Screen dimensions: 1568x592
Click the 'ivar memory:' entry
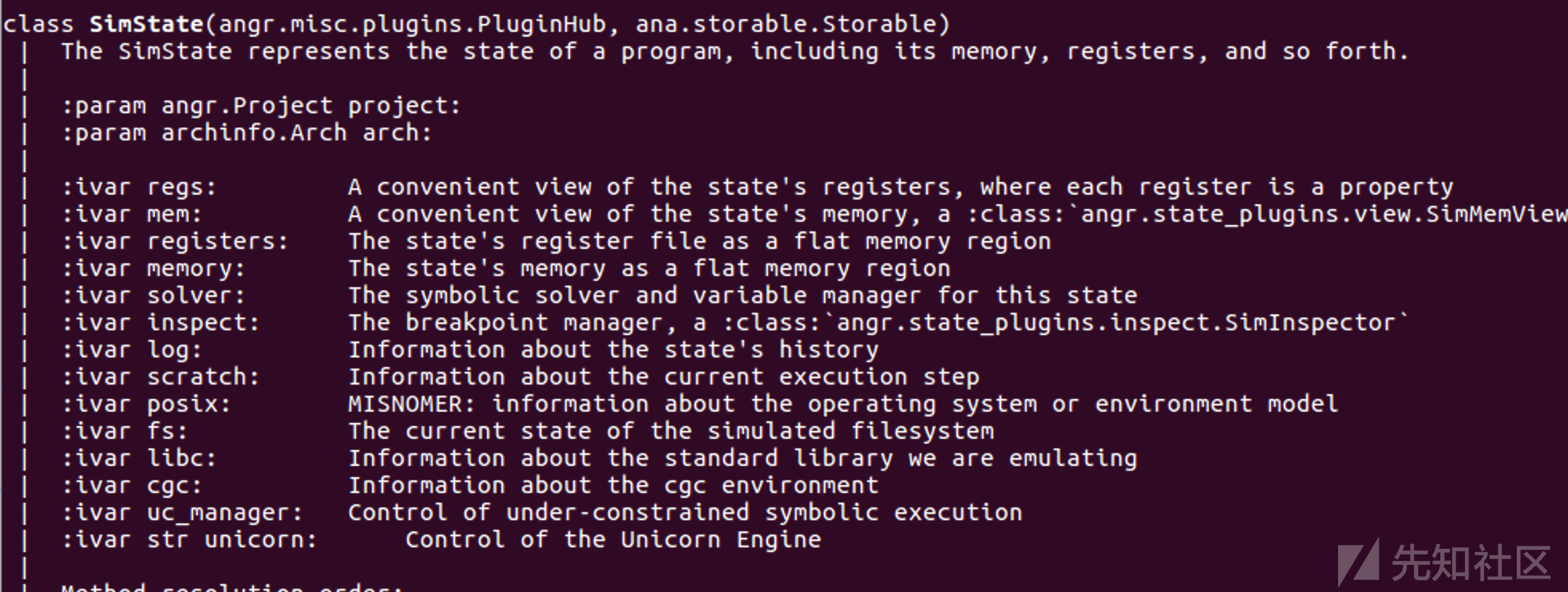[x=153, y=269]
